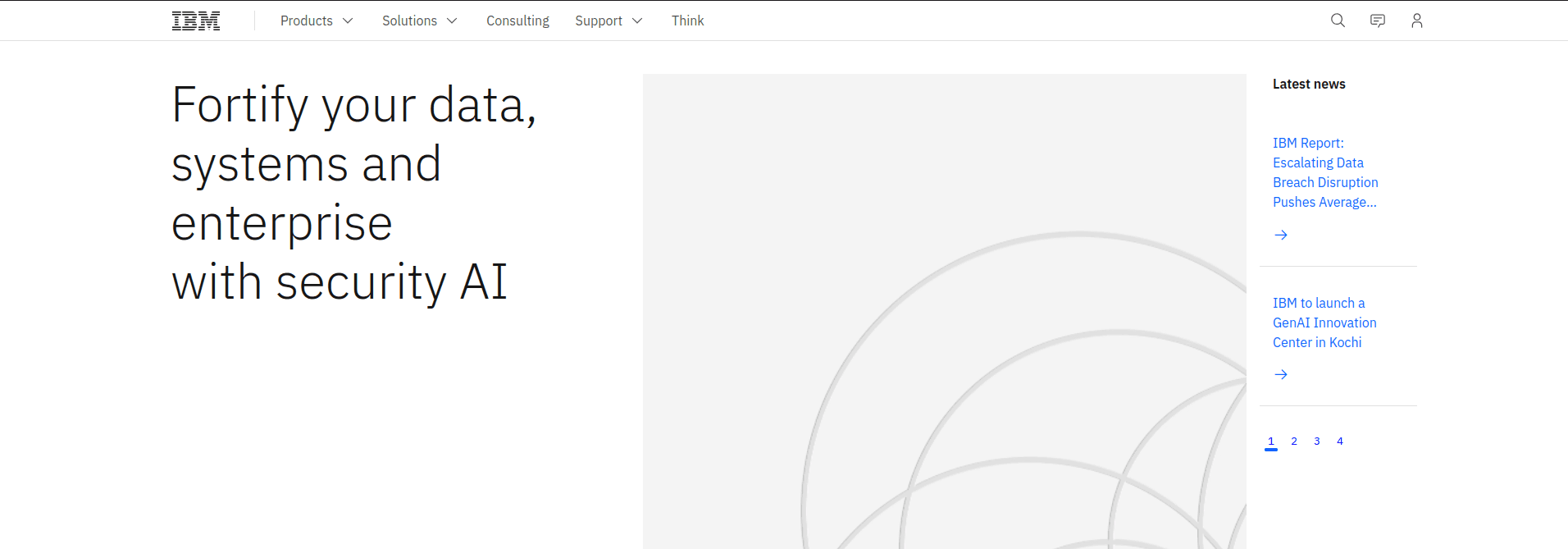Open the Think nav item
Image resolution: width=1568 pixels, height=549 pixels.
pyautogui.click(x=687, y=21)
